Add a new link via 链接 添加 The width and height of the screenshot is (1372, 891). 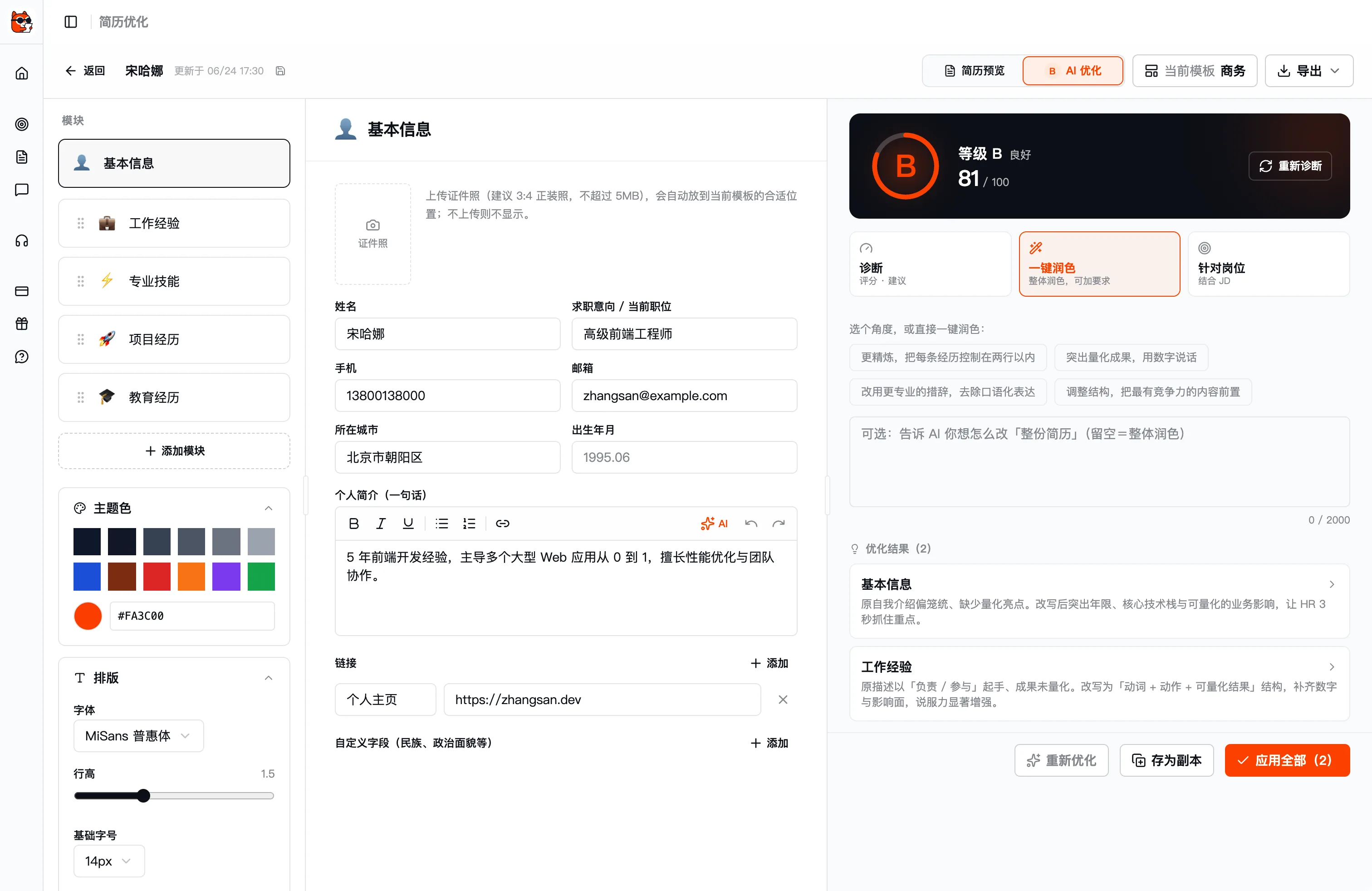[x=769, y=663]
